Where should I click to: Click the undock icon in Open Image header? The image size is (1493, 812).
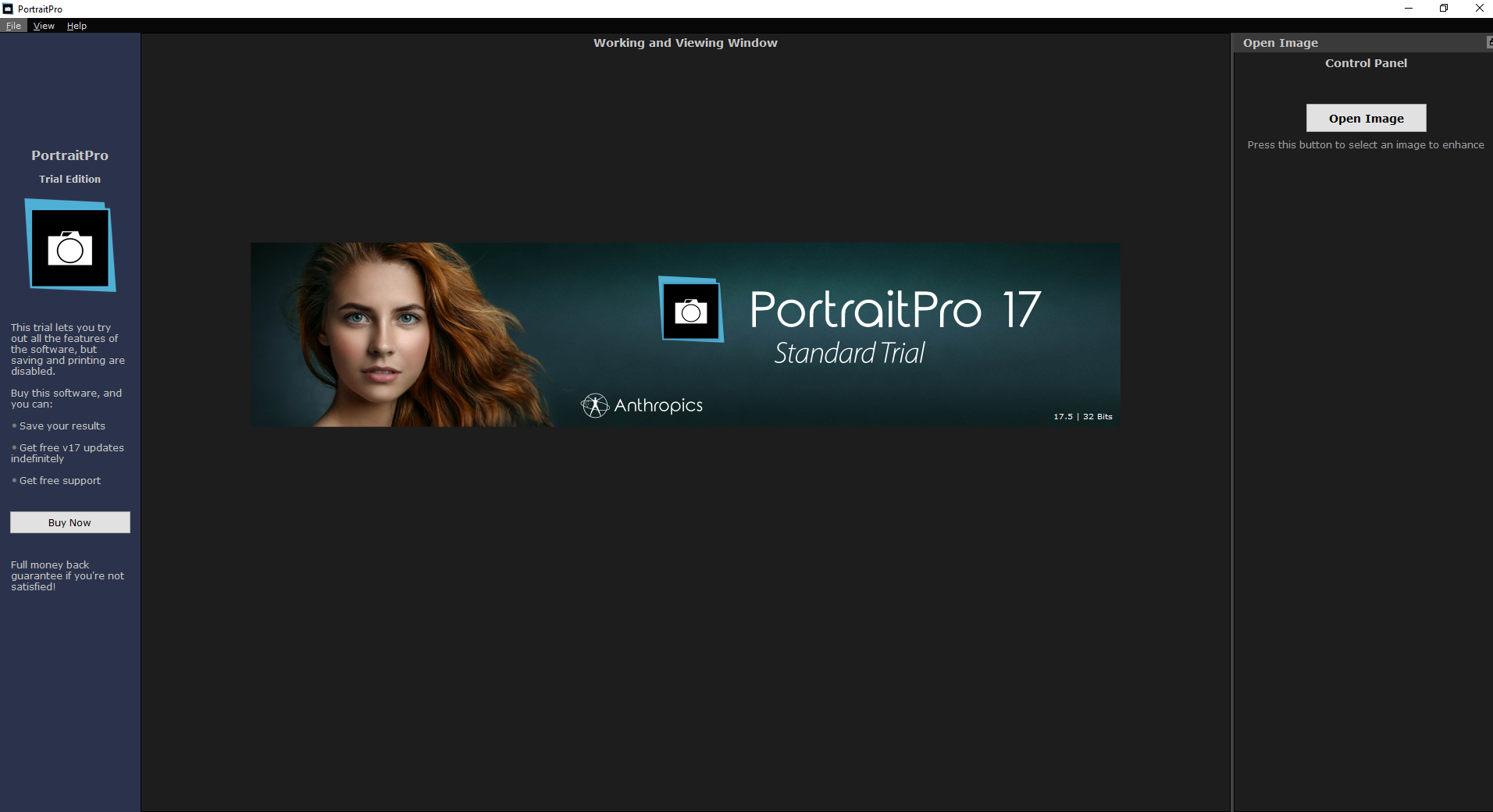coord(1489,43)
